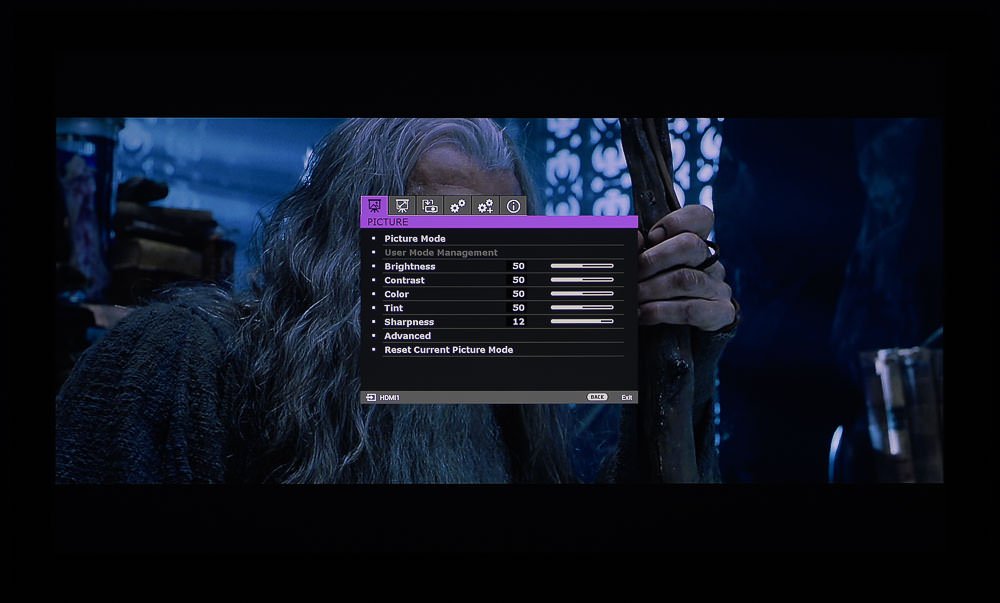Screen dimensions: 1000x603
Task: Click the Tint value 50
Action: (x=518, y=308)
